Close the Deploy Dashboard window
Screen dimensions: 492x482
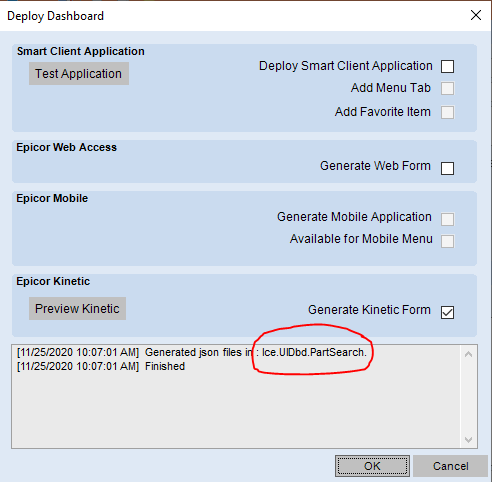(476, 15)
